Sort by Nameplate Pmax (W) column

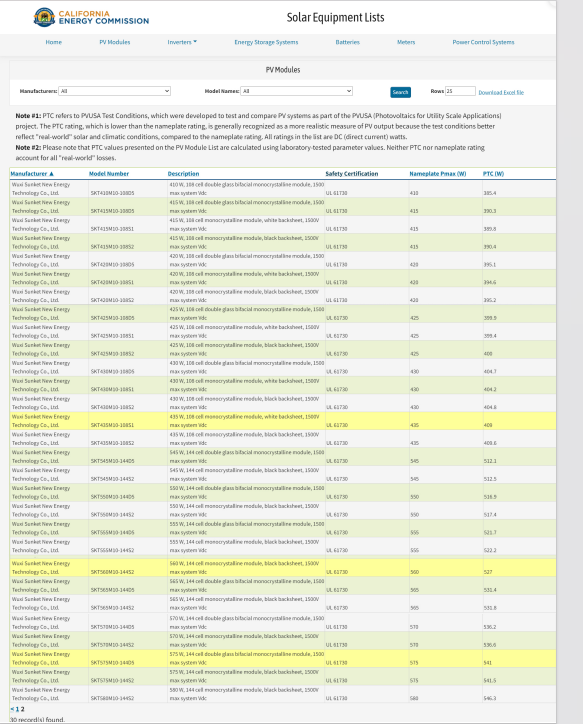coord(438,174)
